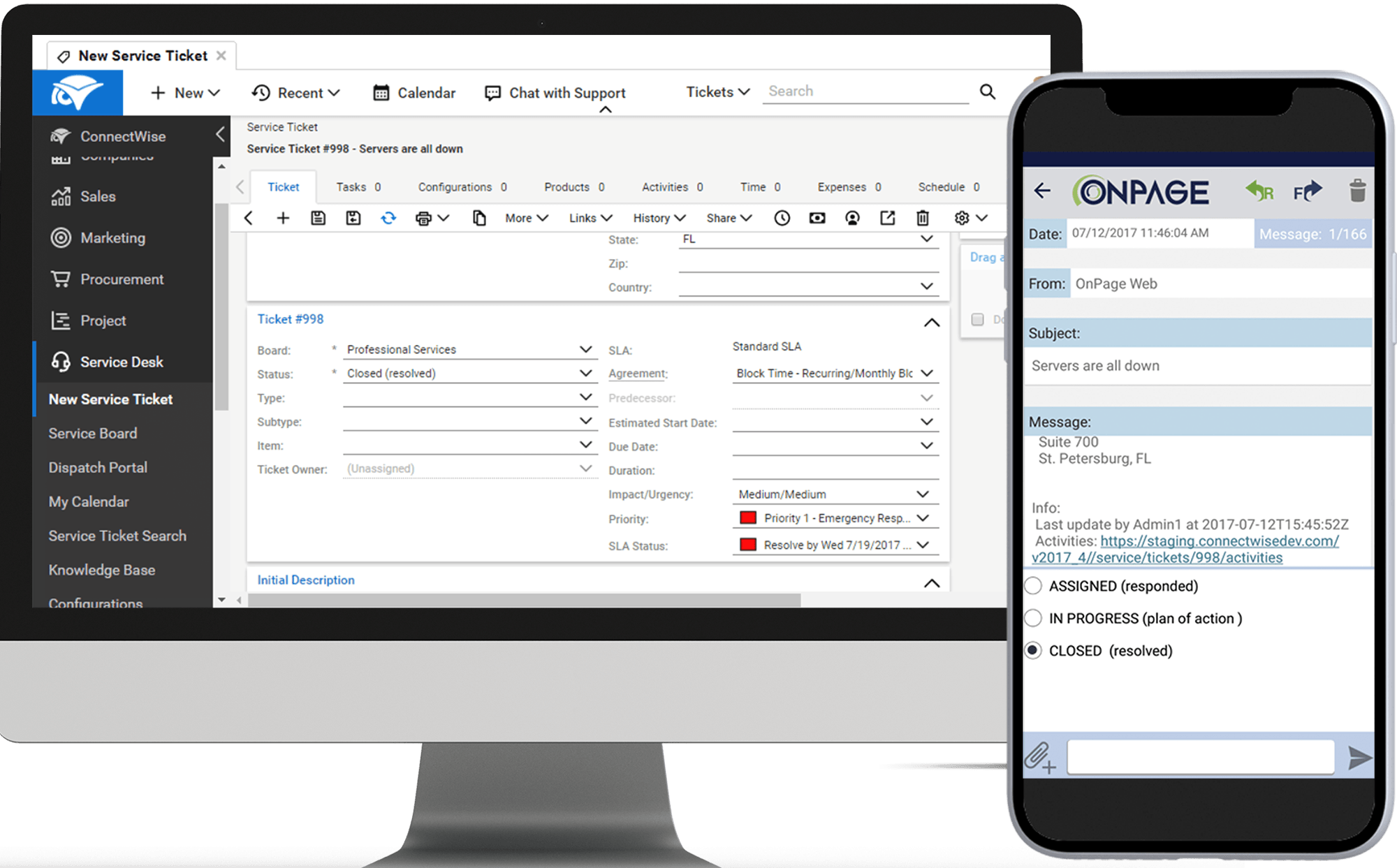Open the Type dropdown
Image resolution: width=1397 pixels, height=868 pixels.
click(469, 397)
